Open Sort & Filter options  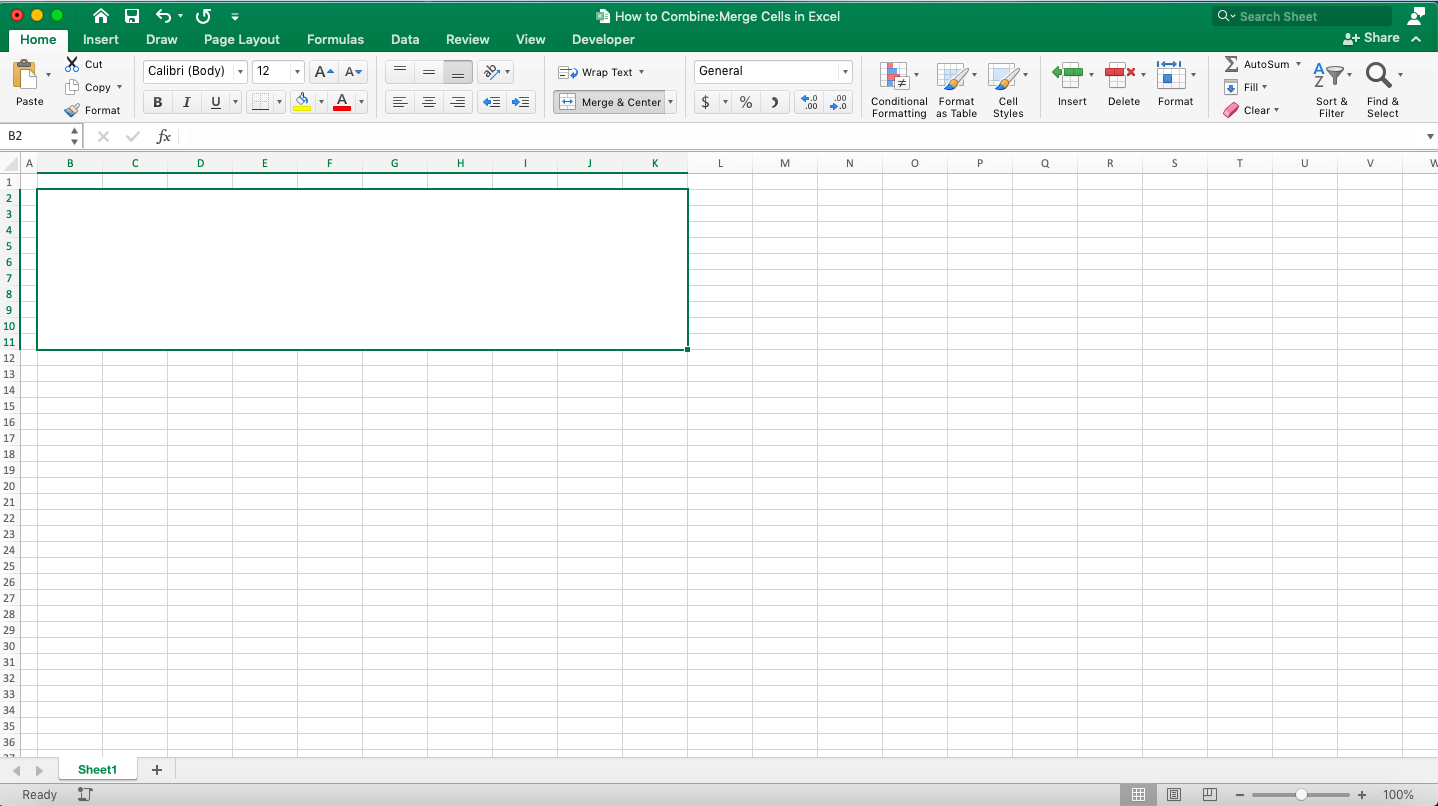click(x=1331, y=90)
